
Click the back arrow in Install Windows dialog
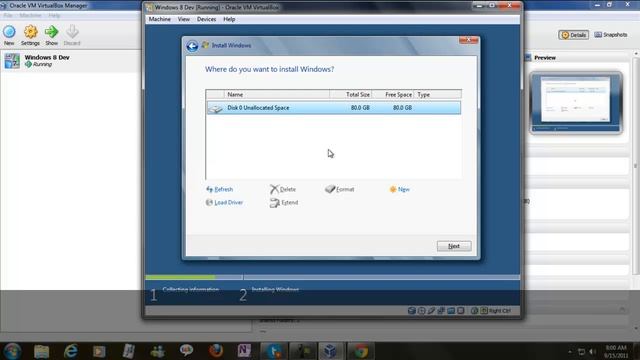pos(192,46)
